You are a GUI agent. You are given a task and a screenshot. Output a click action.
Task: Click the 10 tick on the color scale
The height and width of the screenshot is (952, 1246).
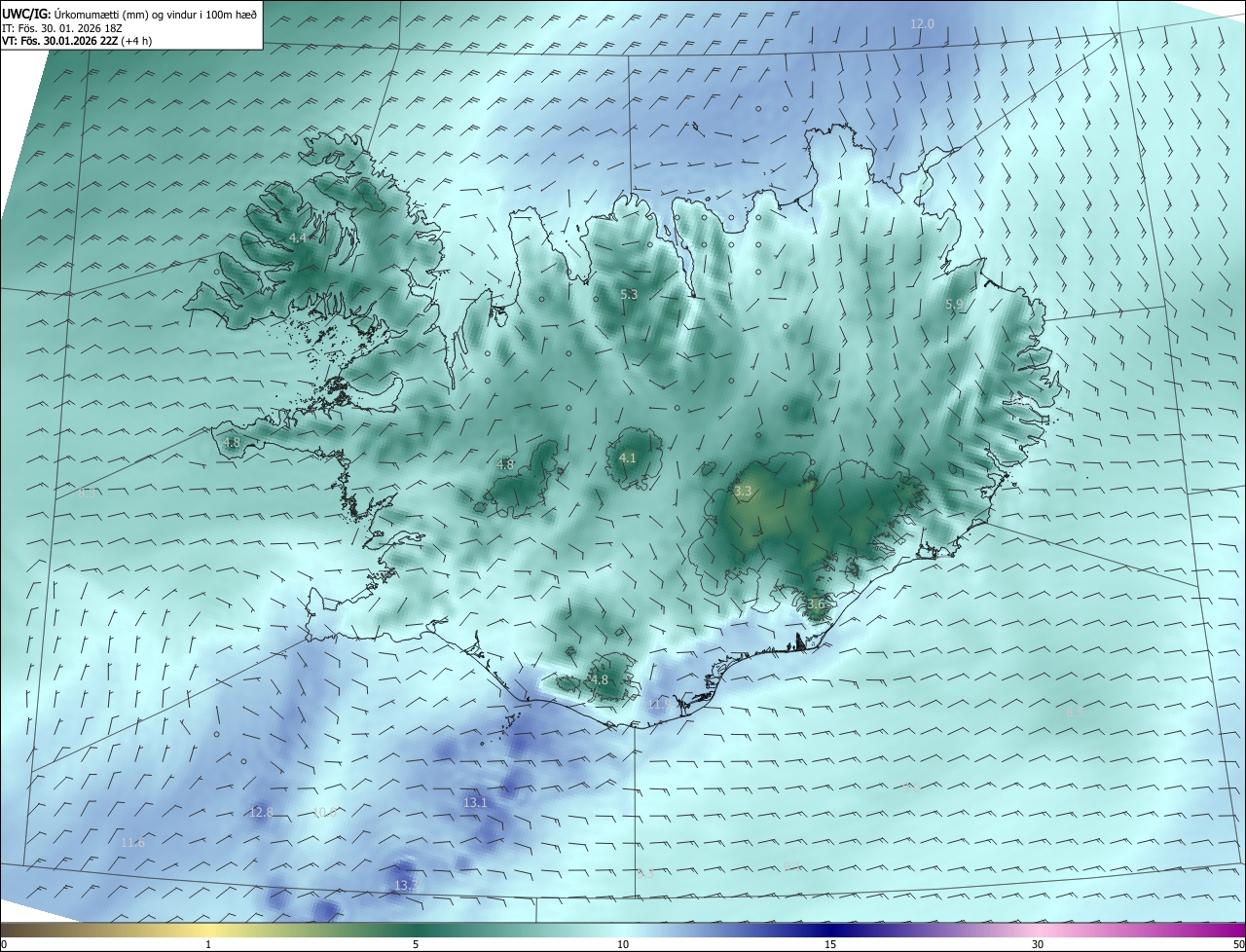coord(623,944)
